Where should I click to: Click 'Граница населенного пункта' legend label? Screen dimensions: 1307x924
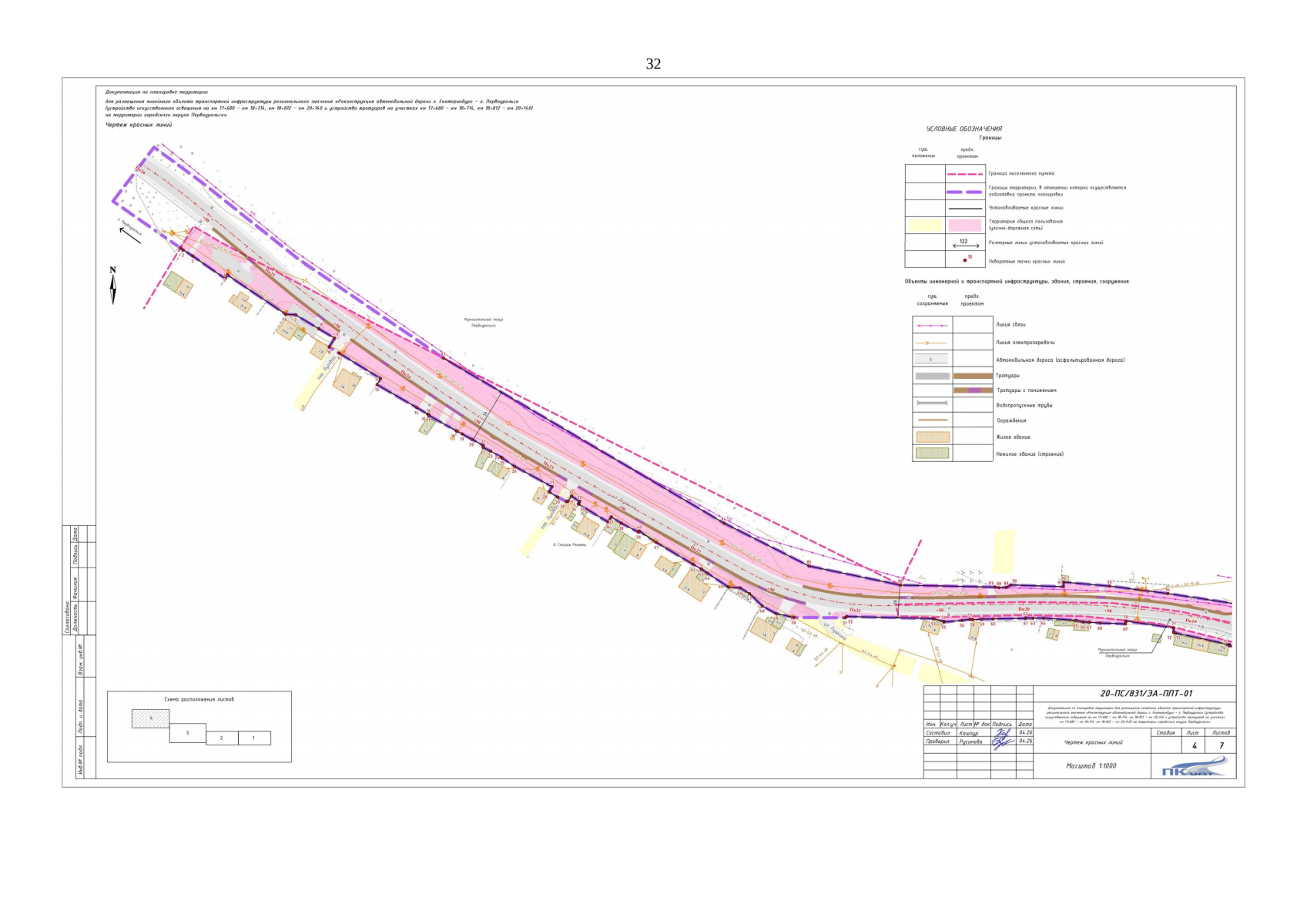tap(1022, 174)
